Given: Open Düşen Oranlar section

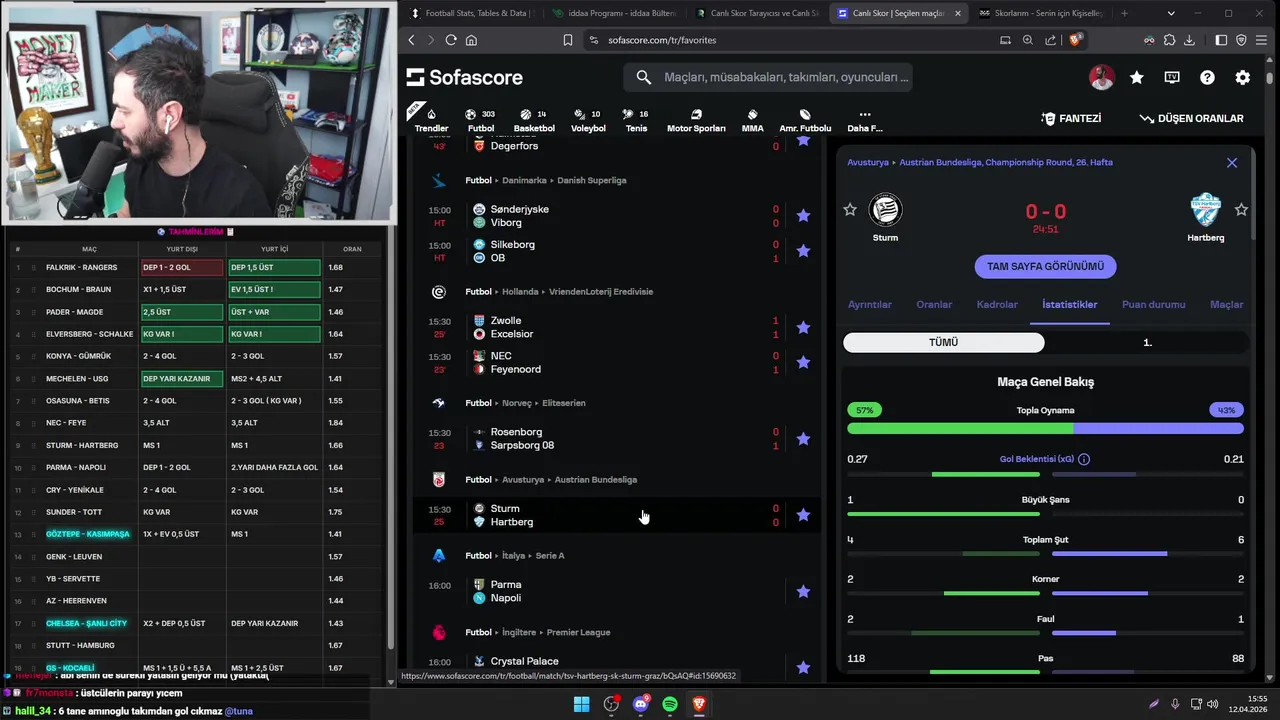Looking at the screenshot, I should click(x=1191, y=118).
